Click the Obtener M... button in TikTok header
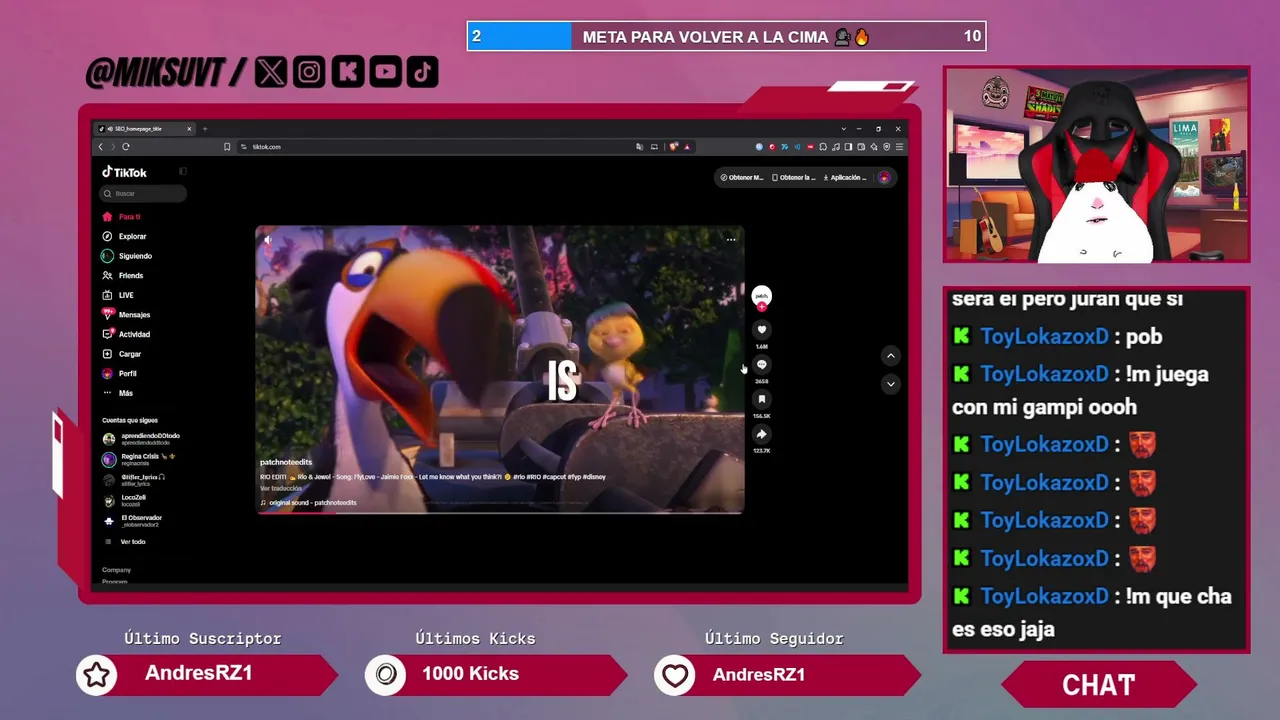Viewport: 1280px width, 720px height. pos(741,178)
